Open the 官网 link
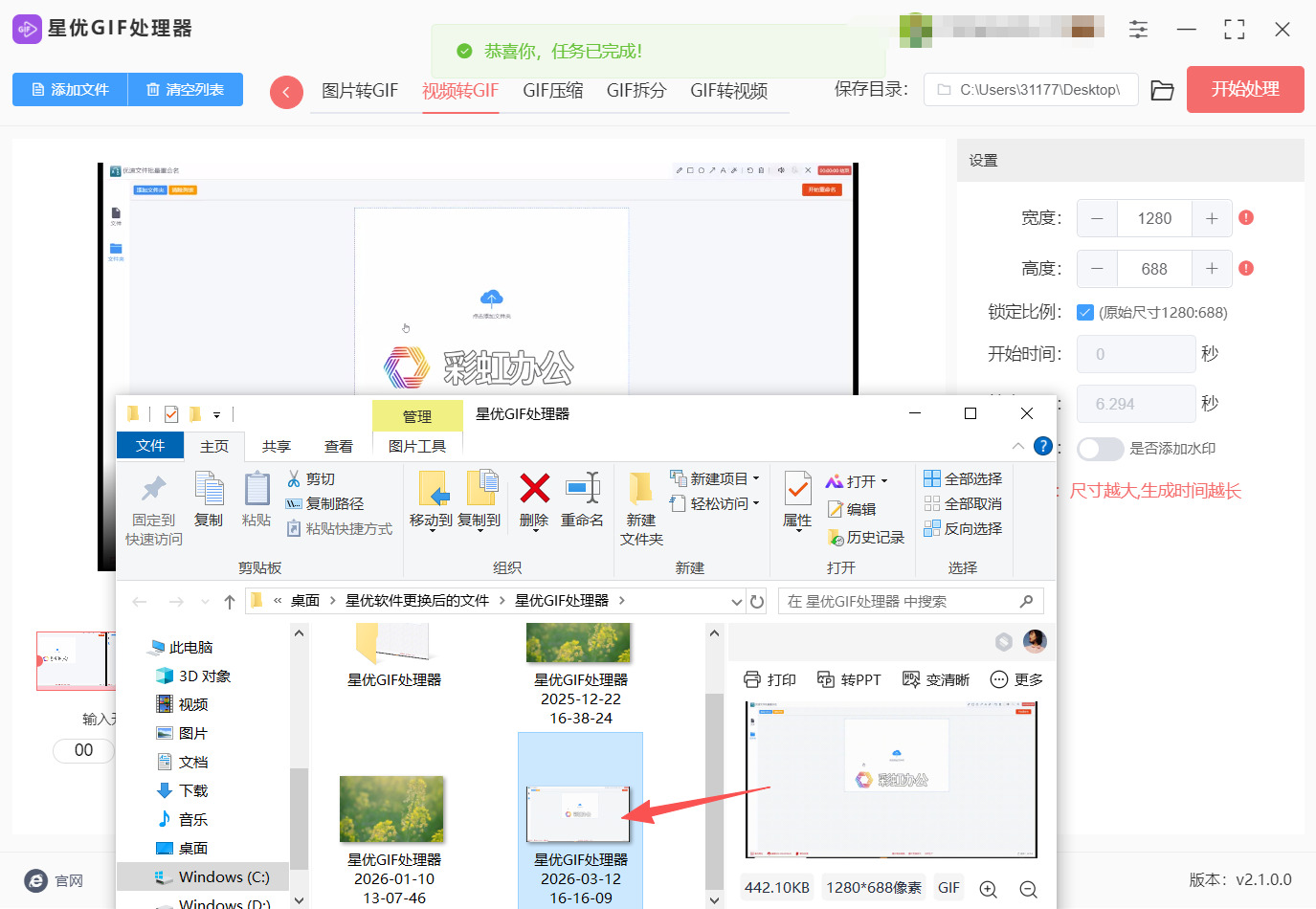This screenshot has height=909, width=1316. tap(55, 881)
